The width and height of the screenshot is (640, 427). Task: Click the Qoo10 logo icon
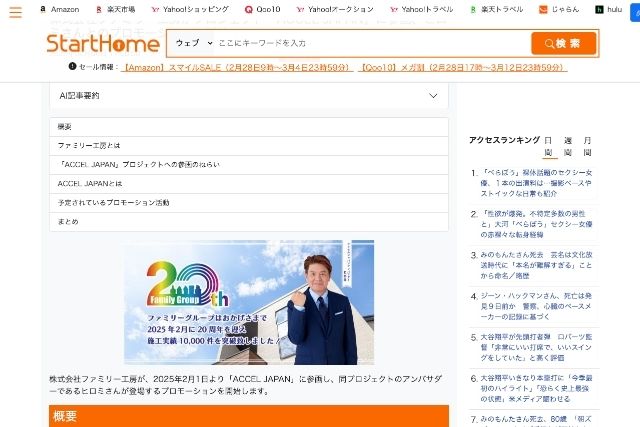click(x=249, y=9)
